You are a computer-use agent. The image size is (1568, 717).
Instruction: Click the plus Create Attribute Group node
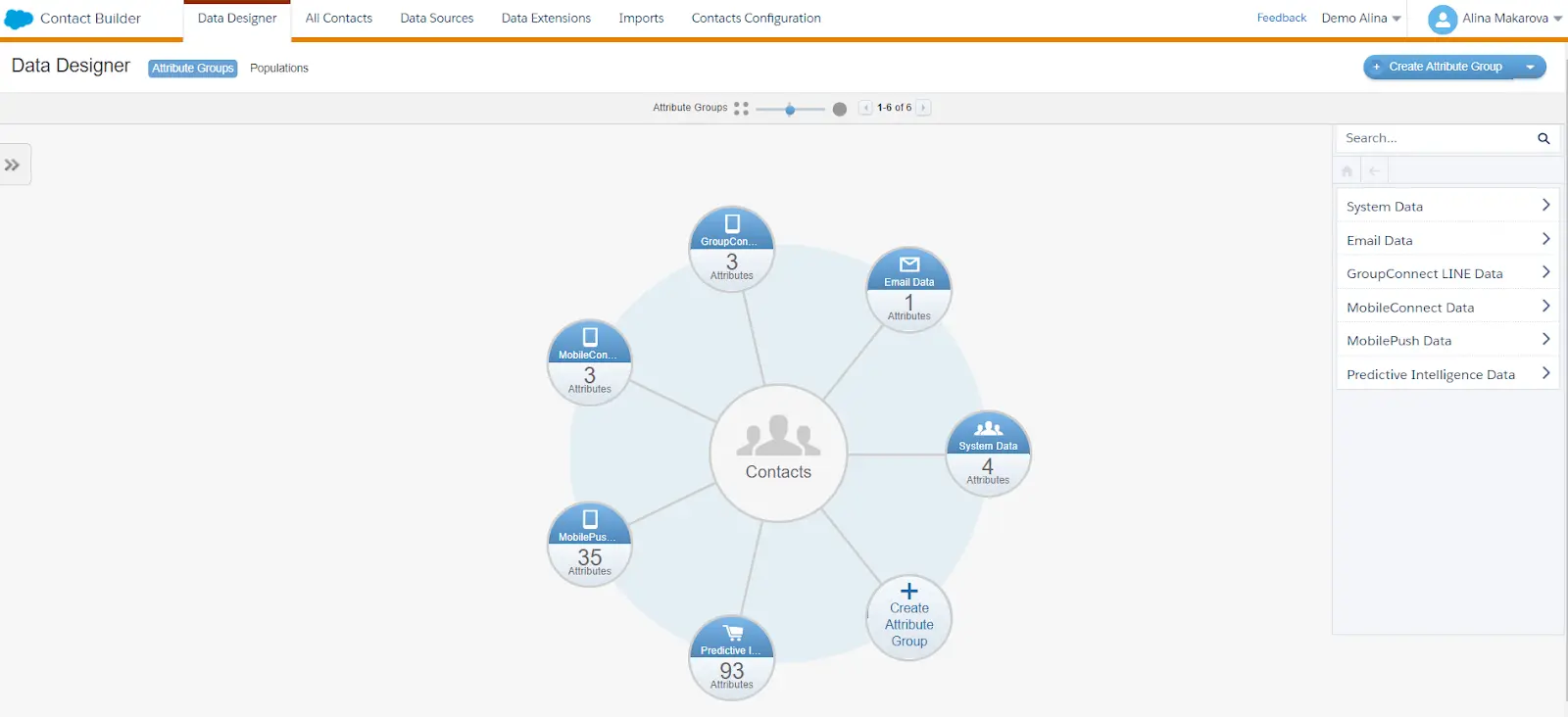pyautogui.click(x=908, y=617)
